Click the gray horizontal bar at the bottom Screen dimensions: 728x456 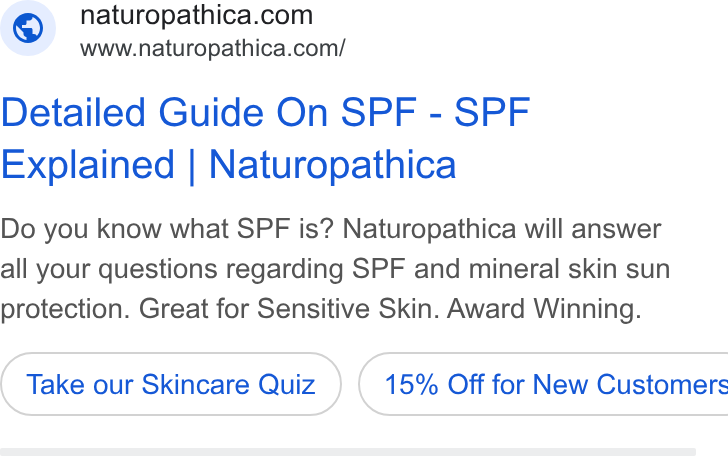(x=348, y=452)
